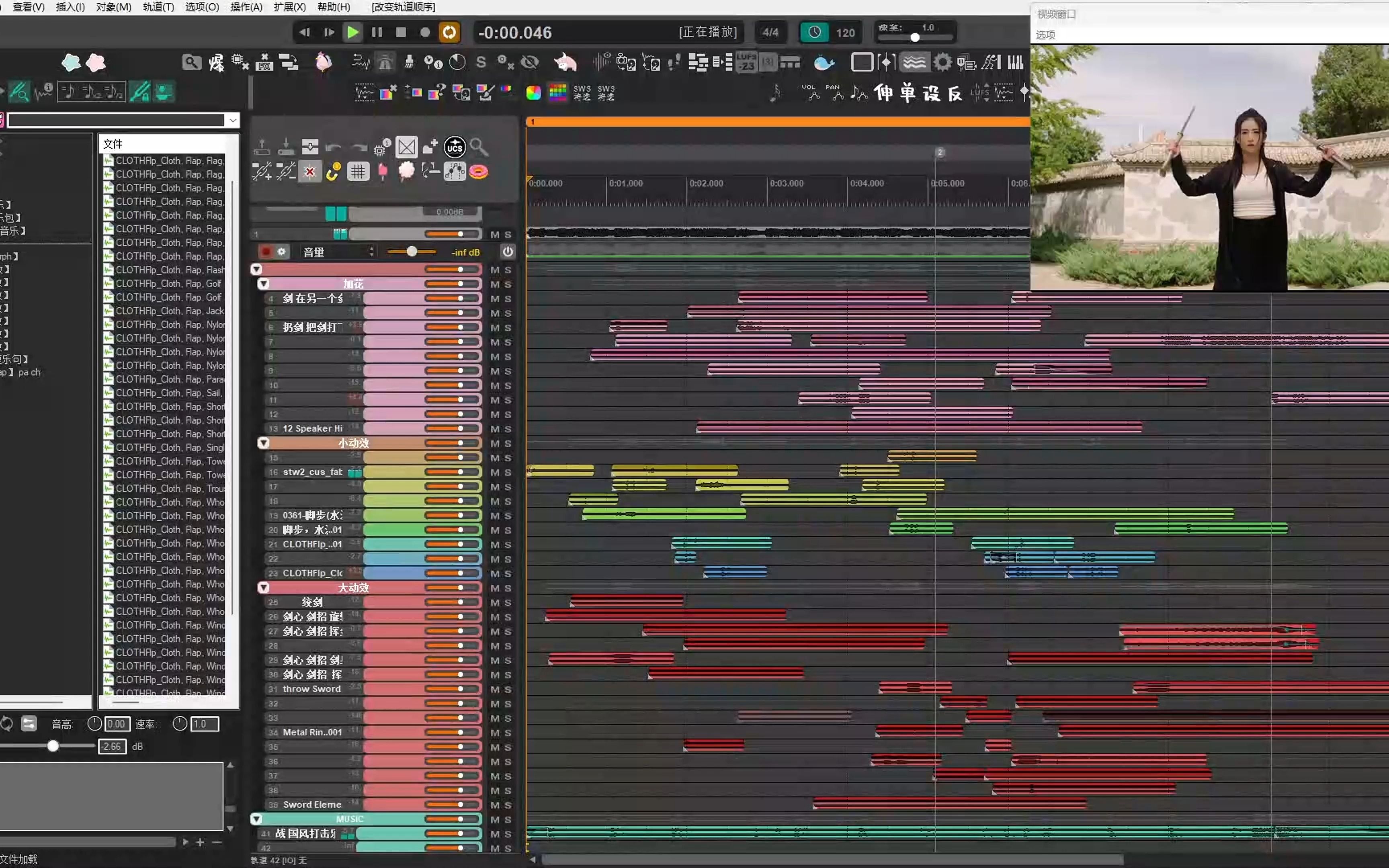Image resolution: width=1389 pixels, height=868 pixels.
Task: Click the 4/4 time signature box
Action: pyautogui.click(x=770, y=32)
